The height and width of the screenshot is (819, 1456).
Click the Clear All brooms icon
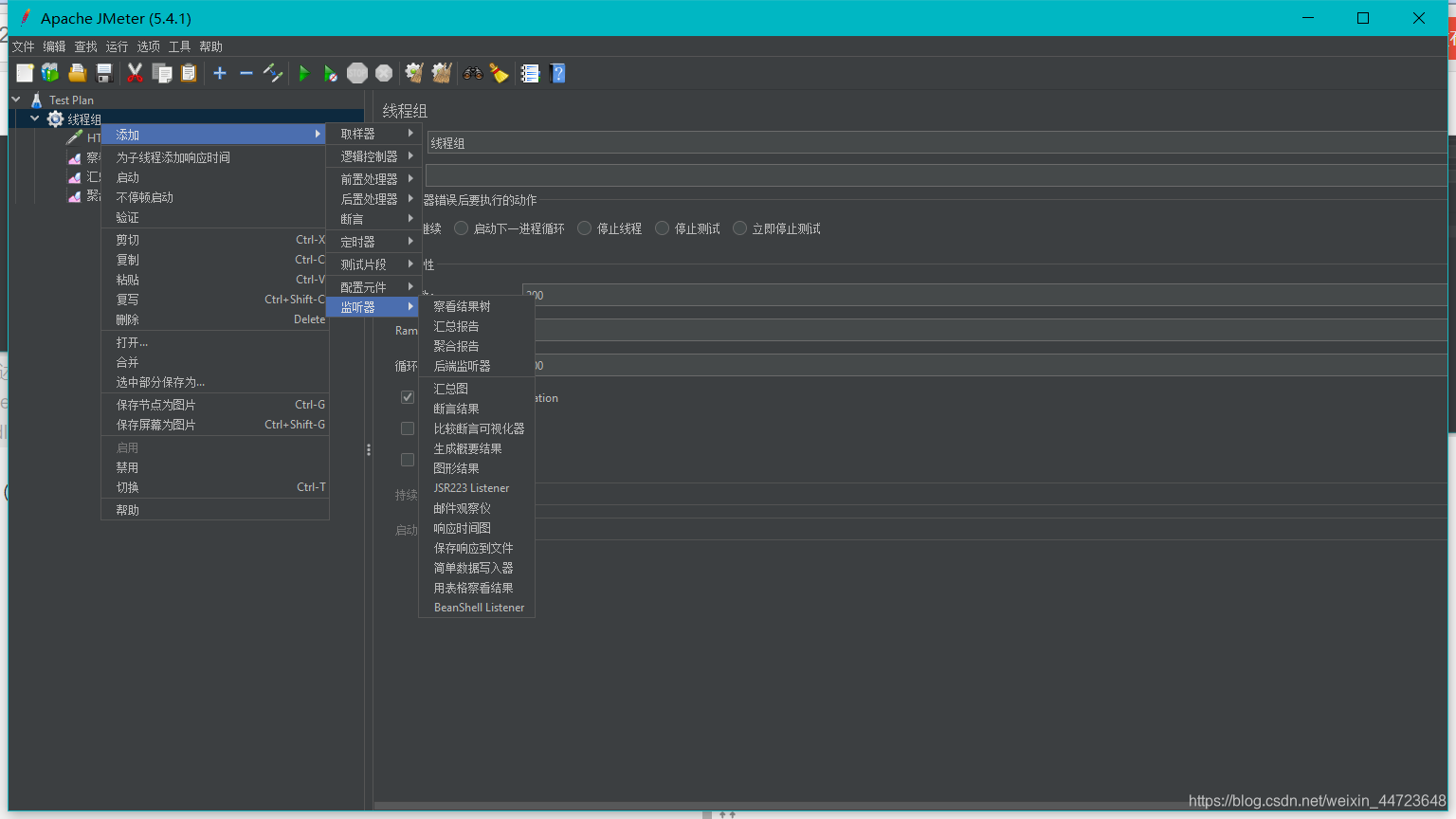442,73
